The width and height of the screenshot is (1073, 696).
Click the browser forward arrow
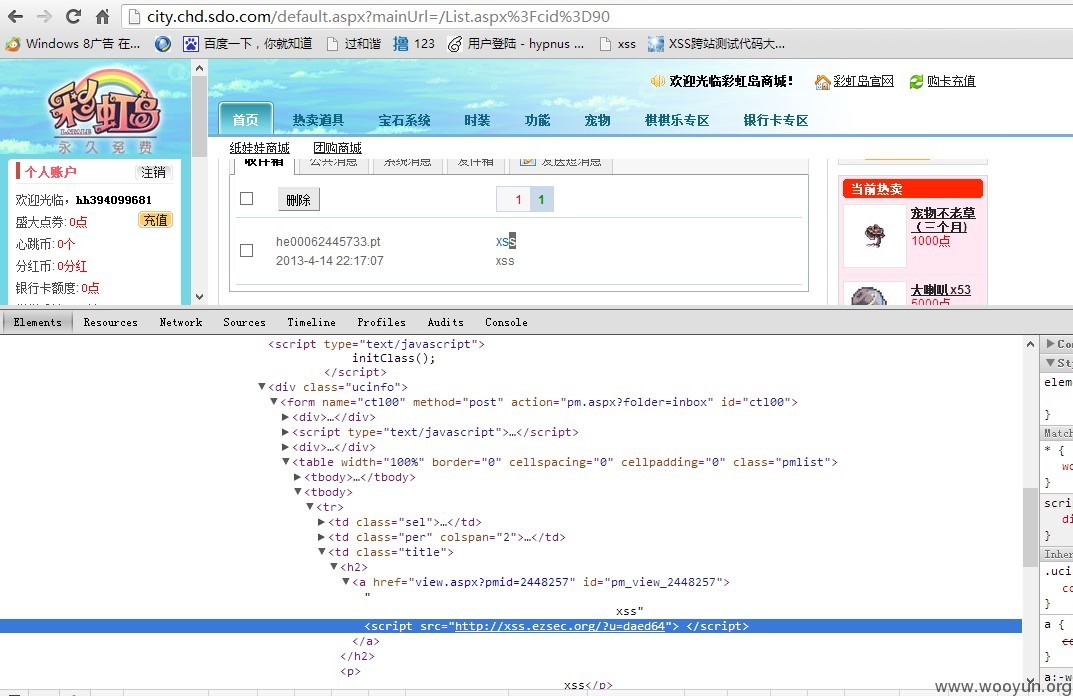(44, 16)
